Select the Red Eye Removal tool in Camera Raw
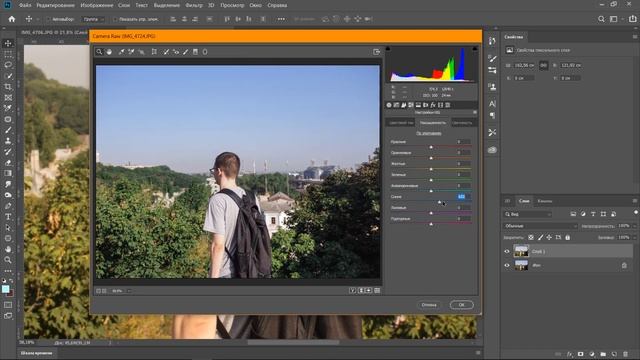Image resolution: width=640 pixels, height=360 pixels. 176,52
